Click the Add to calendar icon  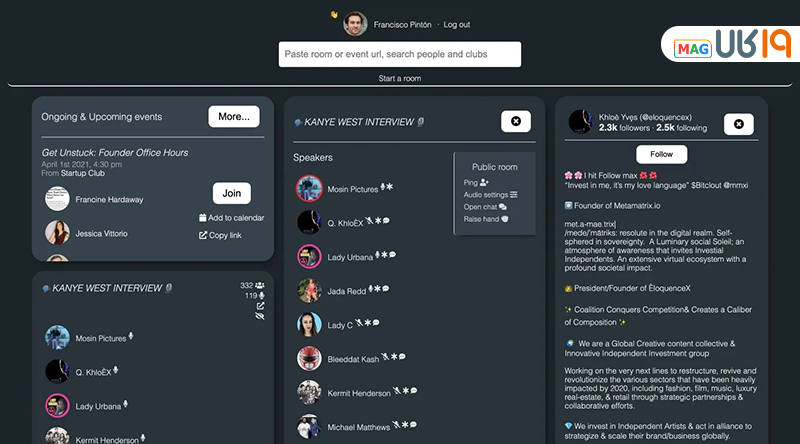click(x=203, y=217)
